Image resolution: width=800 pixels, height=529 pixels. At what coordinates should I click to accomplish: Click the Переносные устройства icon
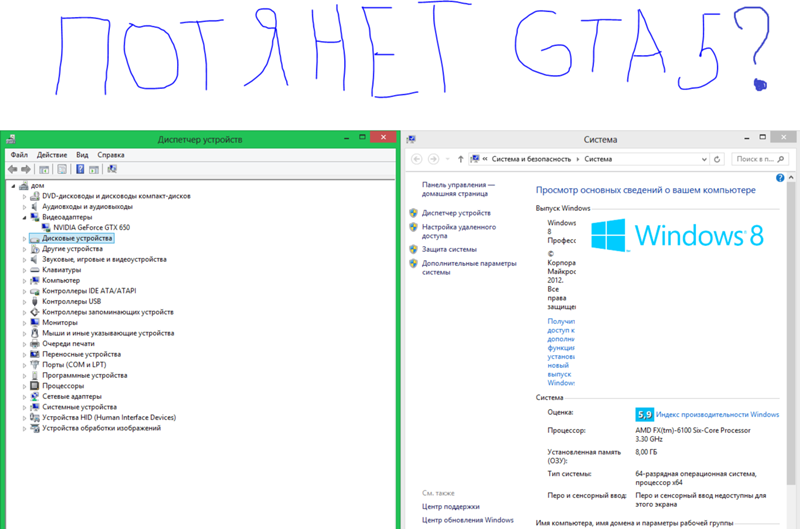coord(35,355)
